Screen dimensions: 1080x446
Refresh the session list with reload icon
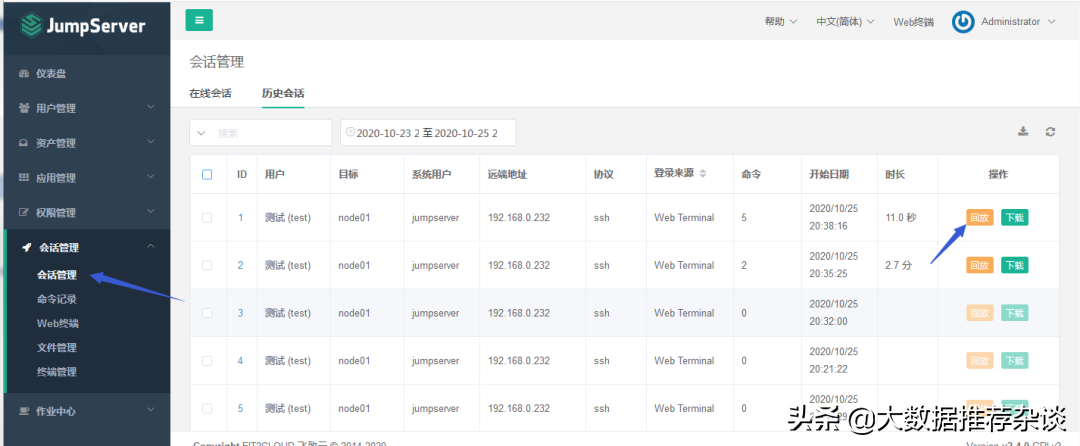pyautogui.click(x=1050, y=132)
